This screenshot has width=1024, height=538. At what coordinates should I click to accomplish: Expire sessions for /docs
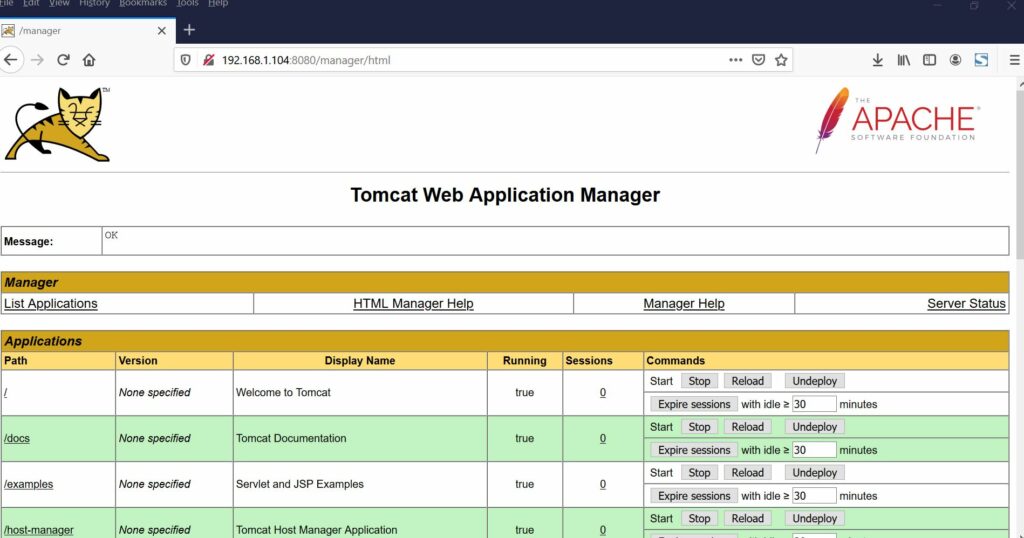pyautogui.click(x=694, y=450)
